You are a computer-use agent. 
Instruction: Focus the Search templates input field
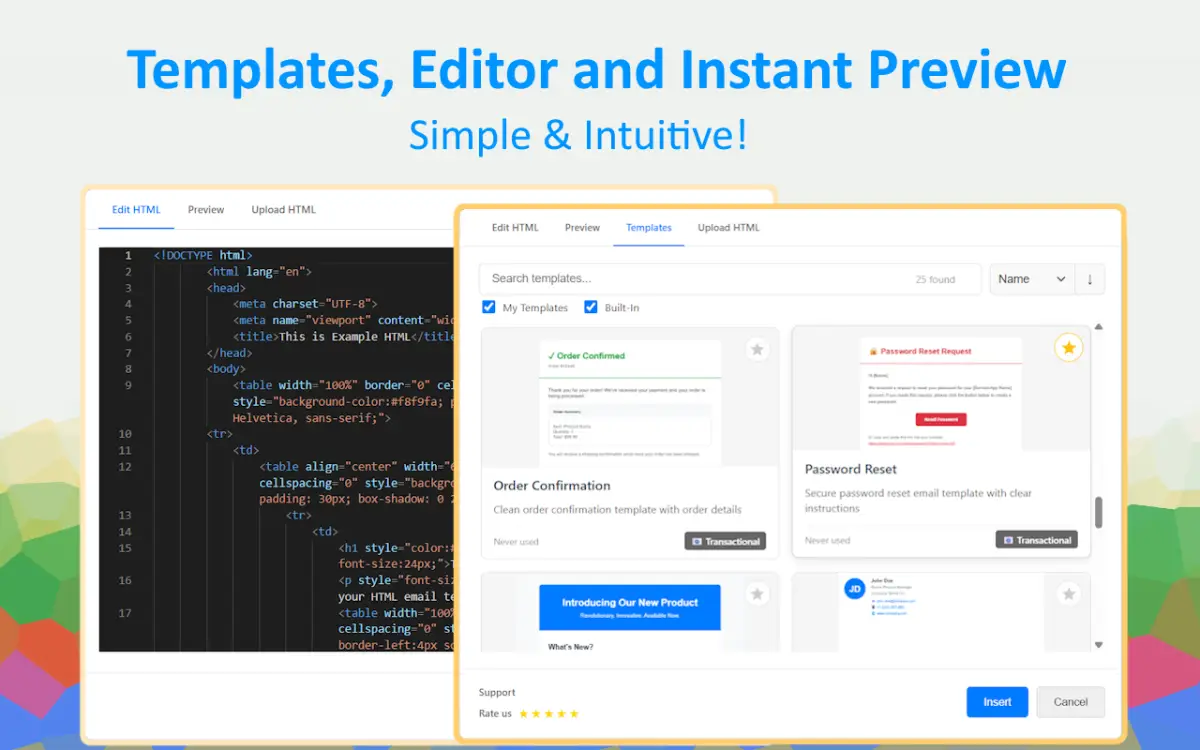click(x=700, y=279)
